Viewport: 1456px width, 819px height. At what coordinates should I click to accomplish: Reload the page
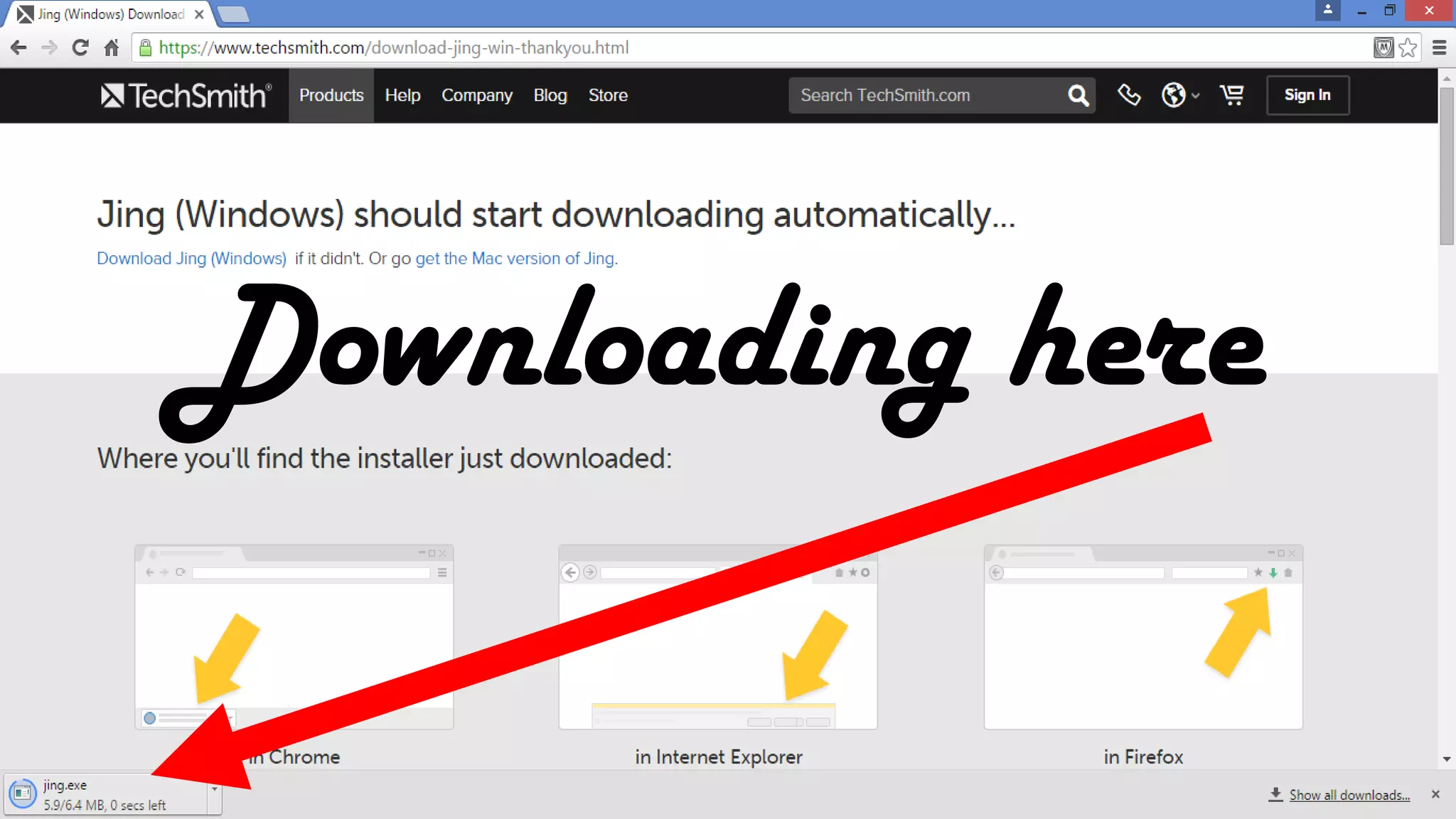tap(80, 48)
